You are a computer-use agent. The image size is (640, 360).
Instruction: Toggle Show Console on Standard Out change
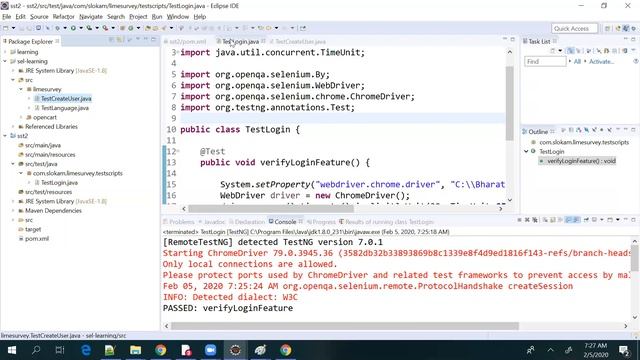click(568, 220)
